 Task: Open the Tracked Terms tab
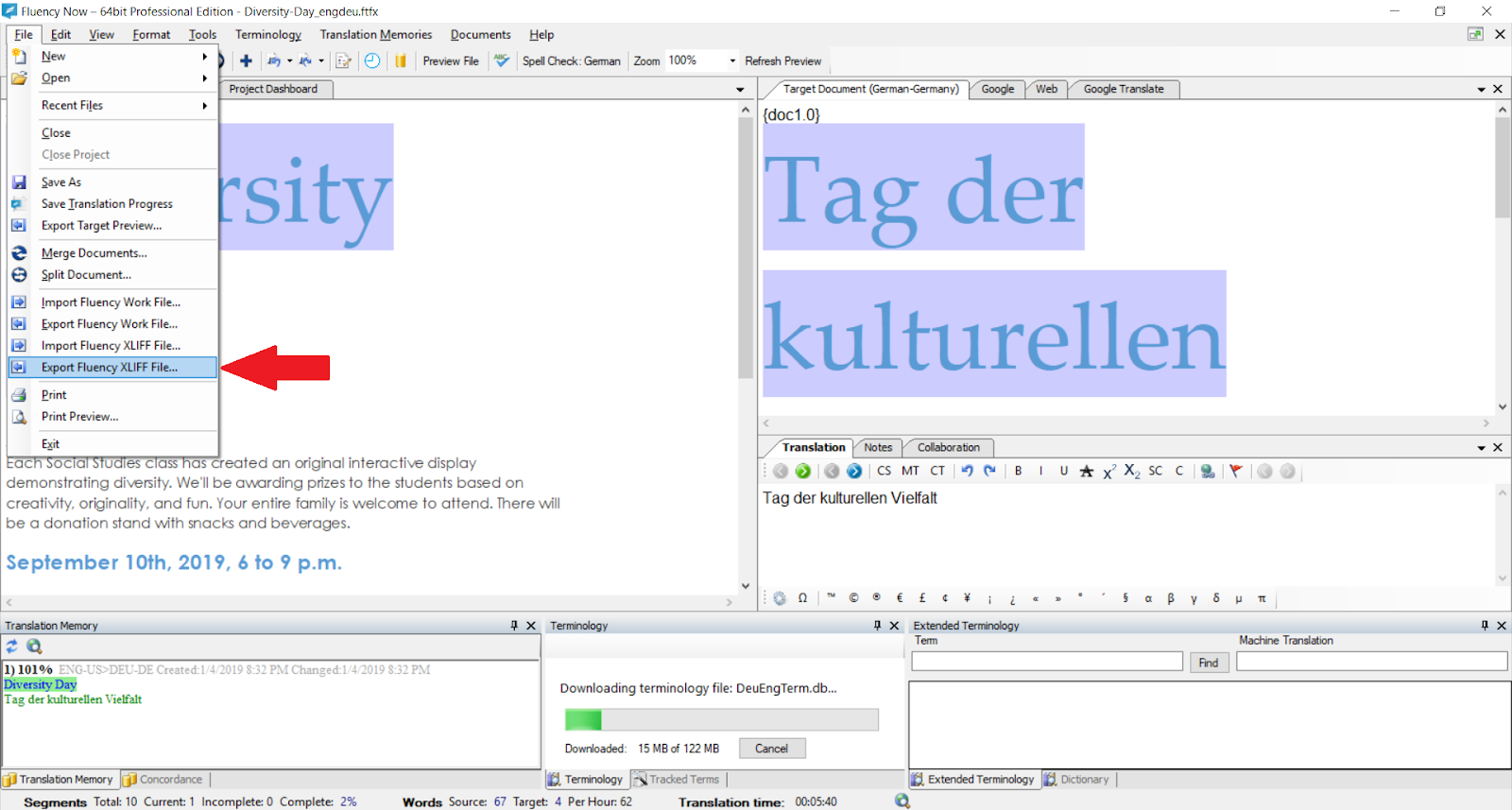(x=677, y=780)
